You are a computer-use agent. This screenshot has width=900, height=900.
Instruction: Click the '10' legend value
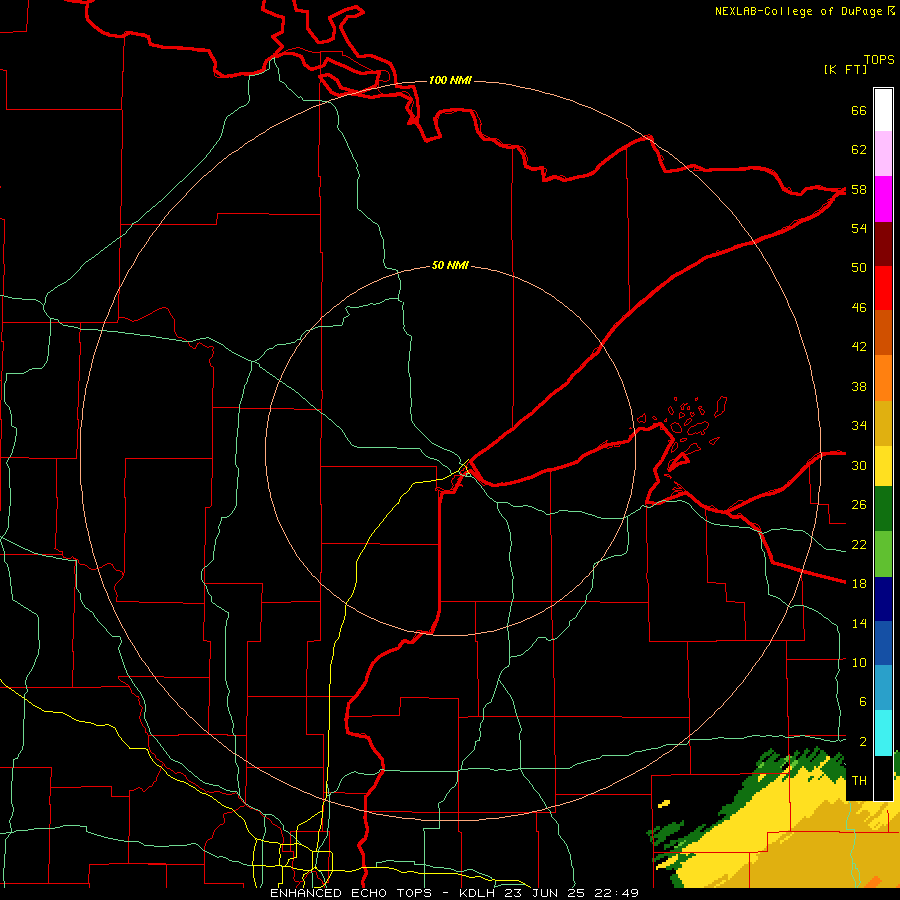859,663
